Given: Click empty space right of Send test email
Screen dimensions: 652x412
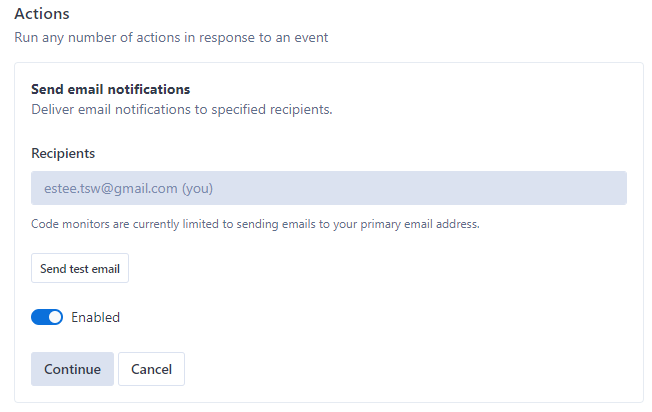Looking at the screenshot, I should pos(380,269).
